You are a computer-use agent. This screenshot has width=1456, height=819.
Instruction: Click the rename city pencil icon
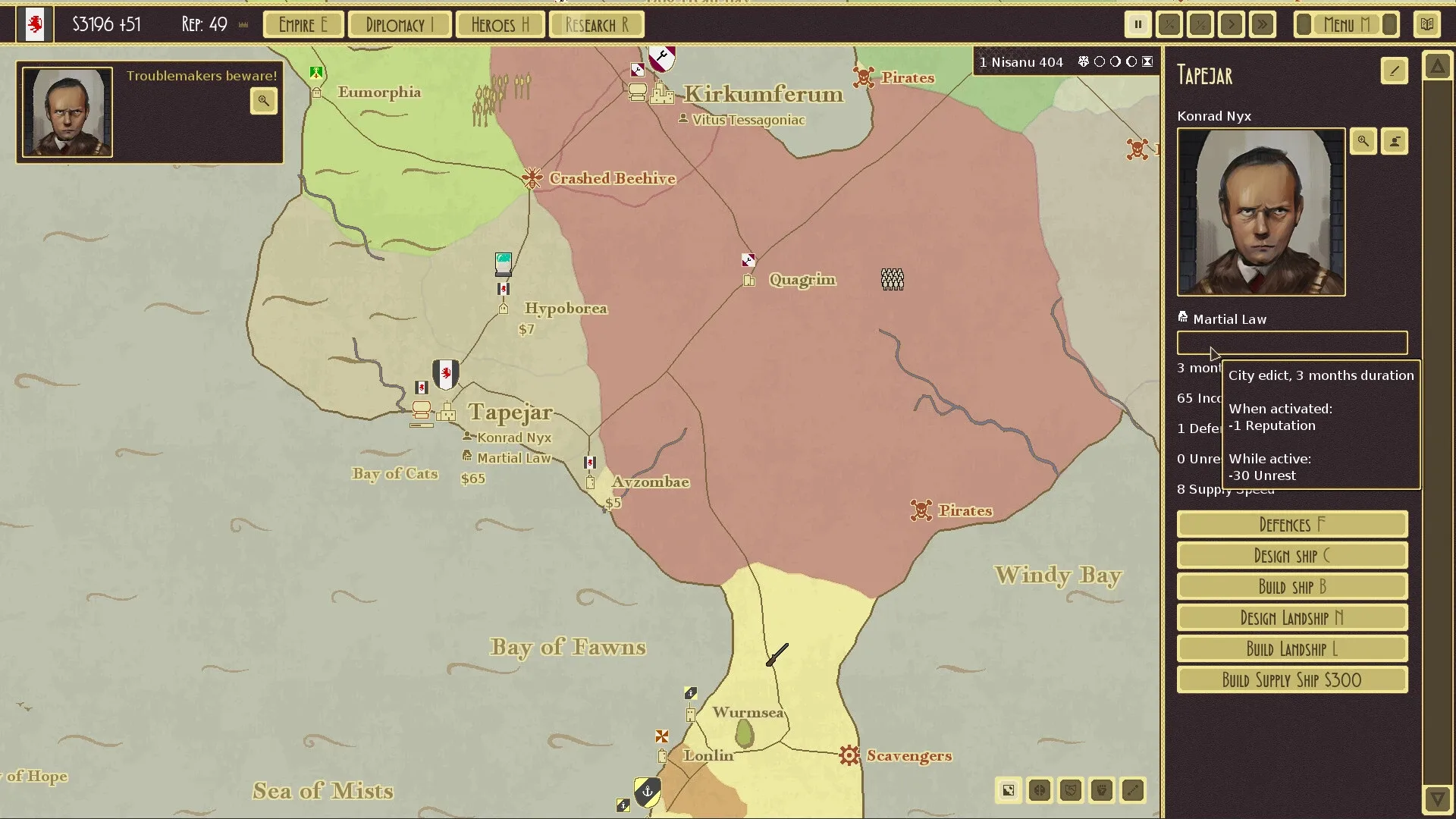[1394, 71]
